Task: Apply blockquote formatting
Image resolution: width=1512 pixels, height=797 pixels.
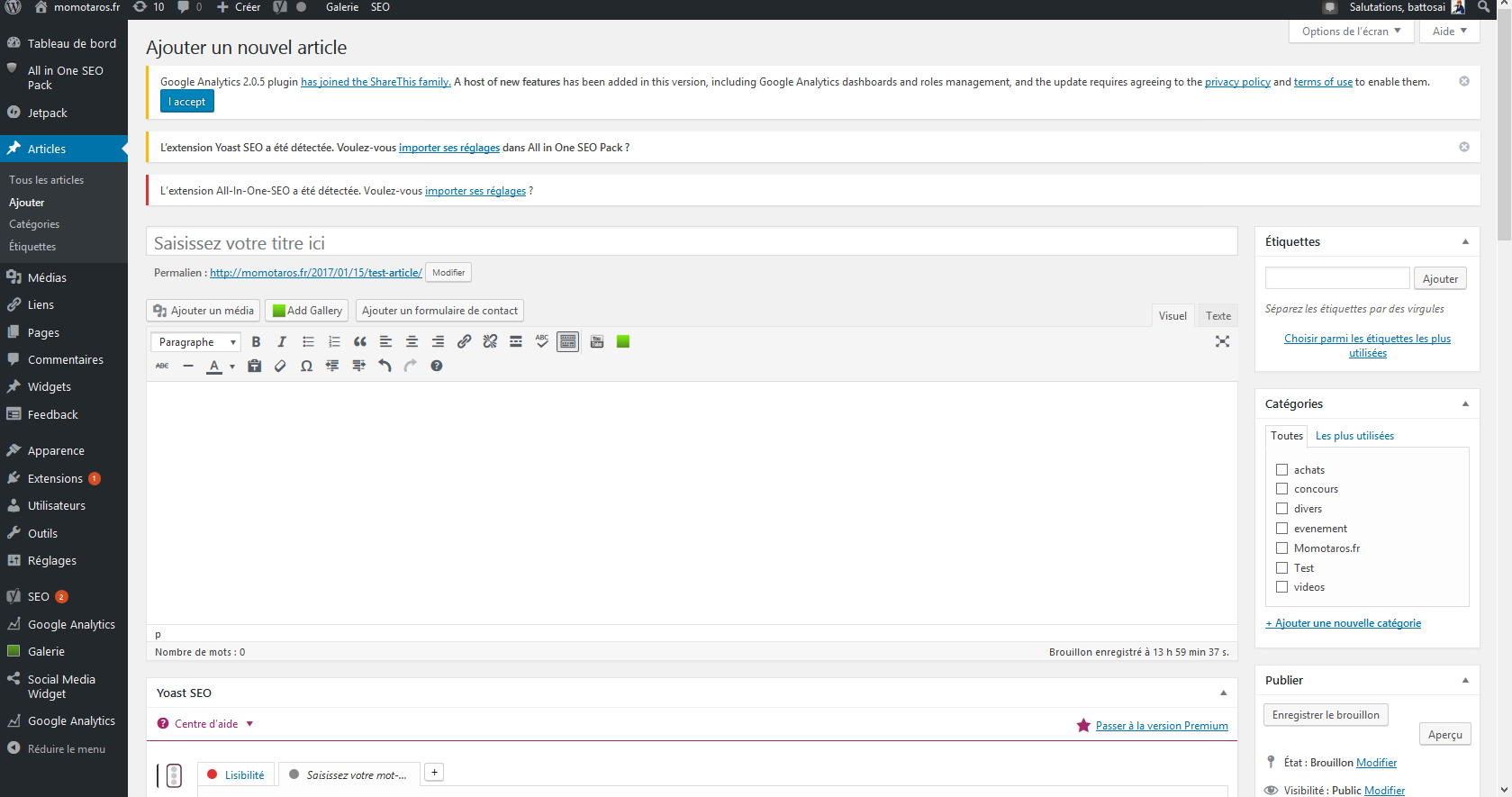Action: [360, 342]
